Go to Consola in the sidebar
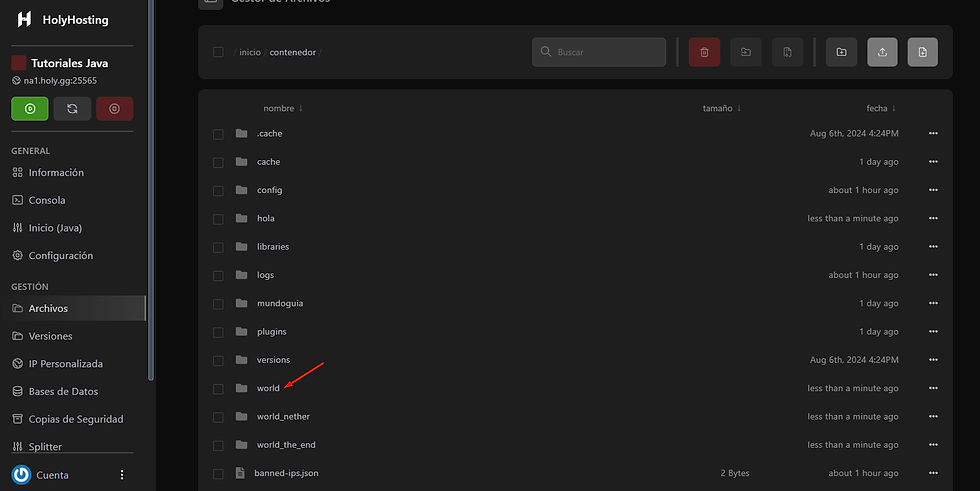This screenshot has width=980, height=491. click(x=47, y=200)
